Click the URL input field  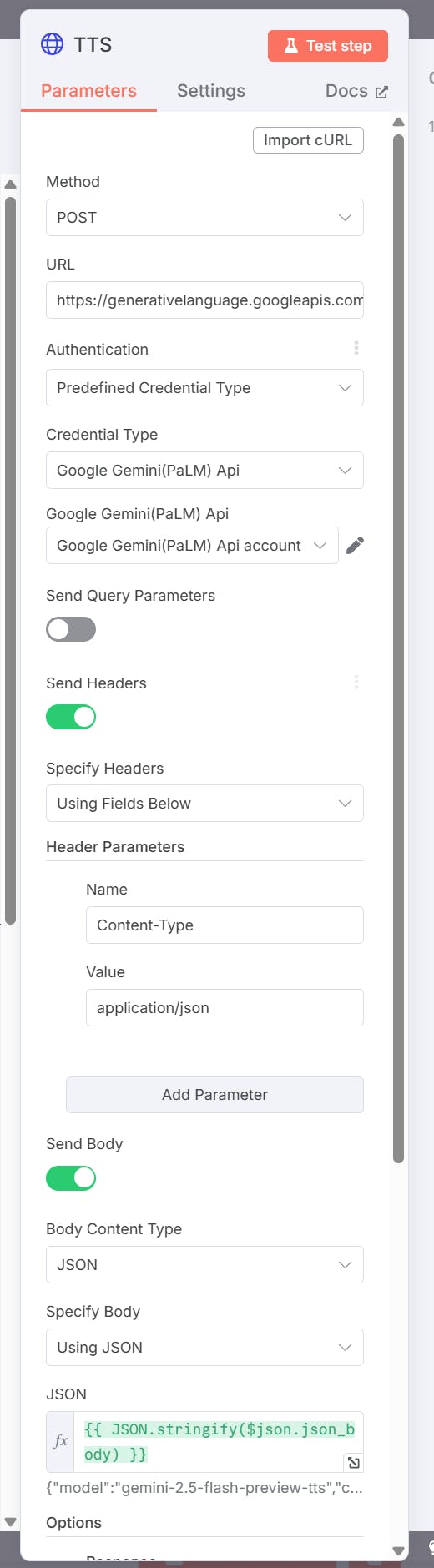point(204,300)
